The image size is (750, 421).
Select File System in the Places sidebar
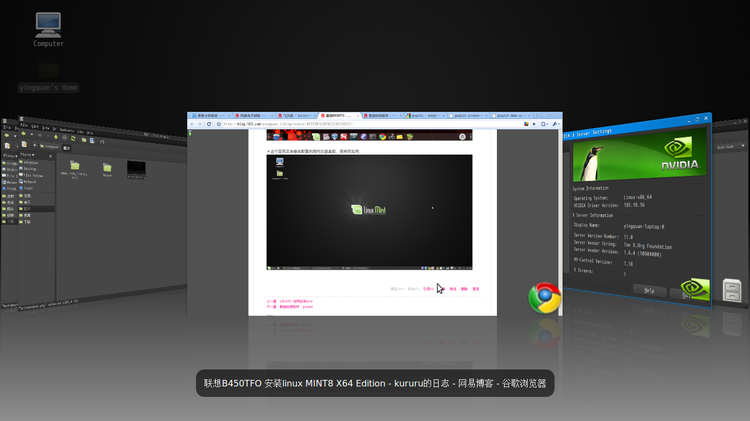point(31,176)
